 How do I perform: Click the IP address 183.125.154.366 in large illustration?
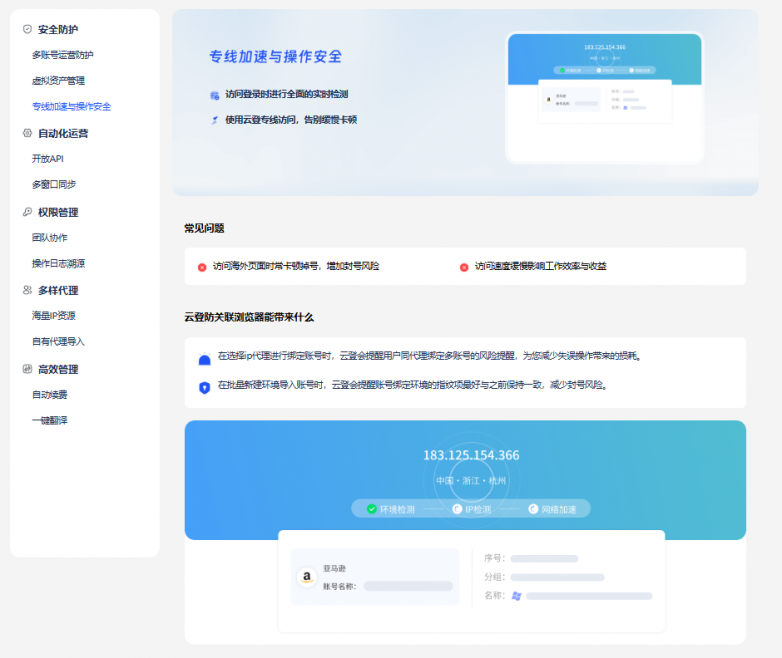[471, 455]
